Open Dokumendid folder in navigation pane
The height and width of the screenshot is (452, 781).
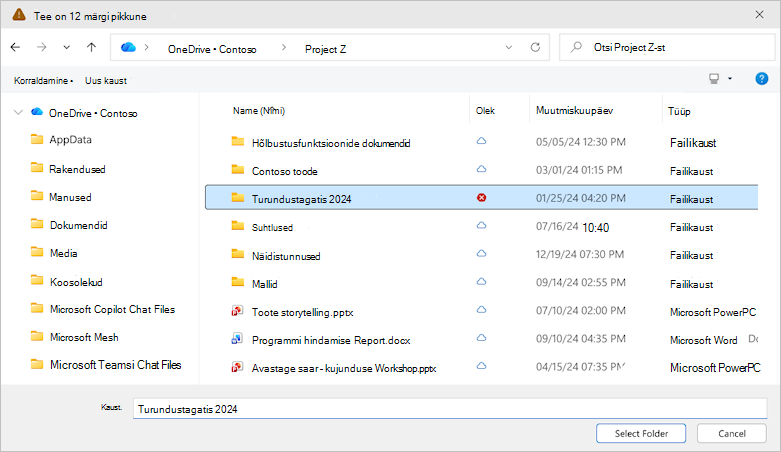coord(79,225)
